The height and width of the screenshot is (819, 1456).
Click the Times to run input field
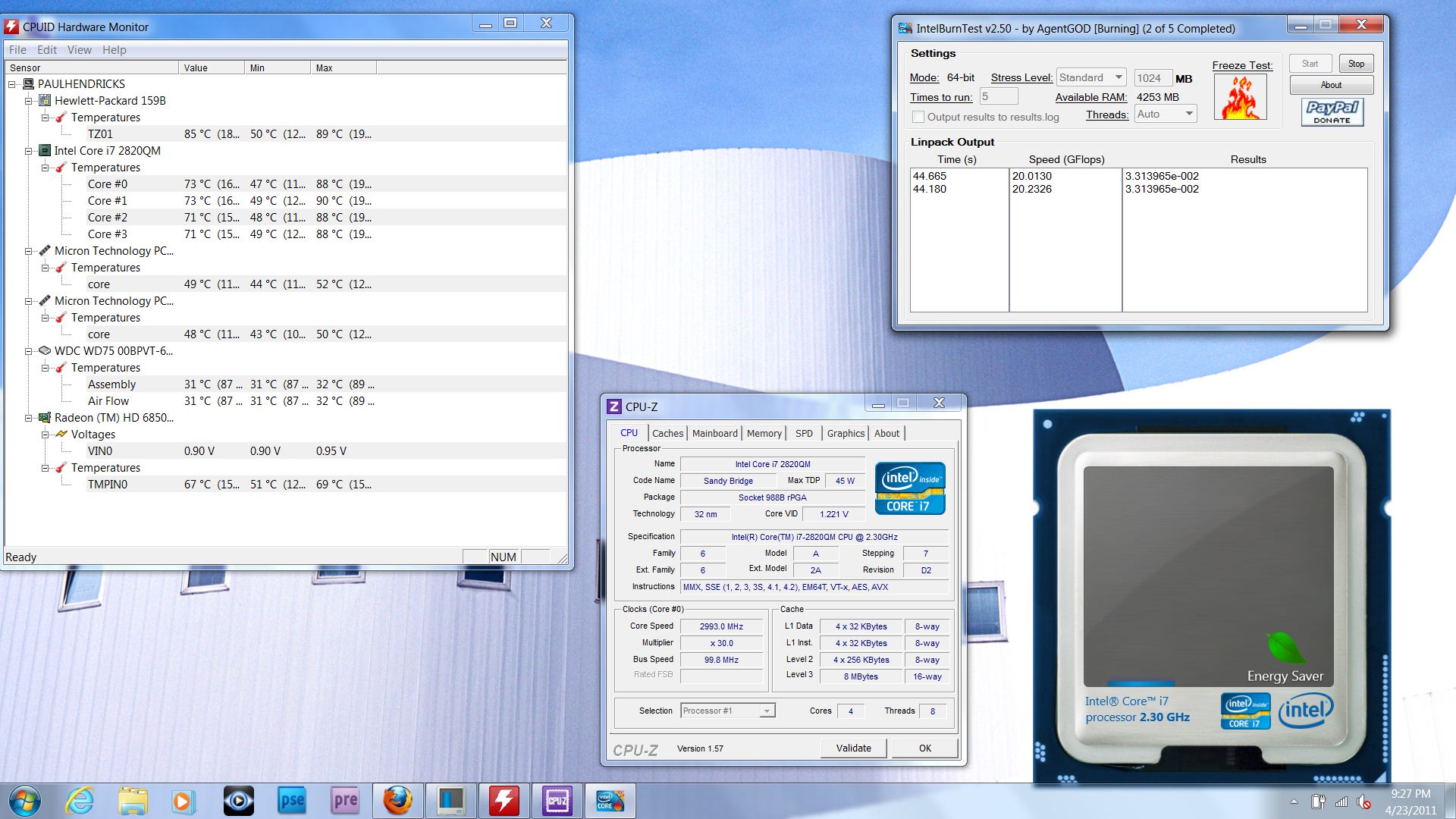(998, 96)
